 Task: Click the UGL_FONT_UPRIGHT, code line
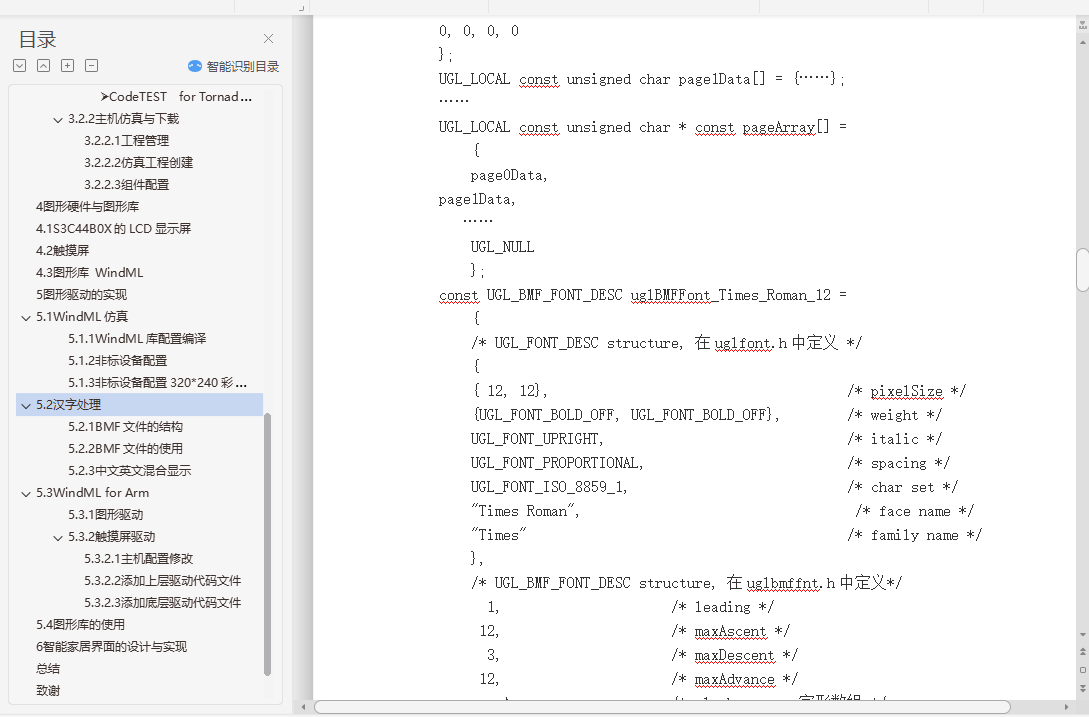pyautogui.click(x=537, y=439)
